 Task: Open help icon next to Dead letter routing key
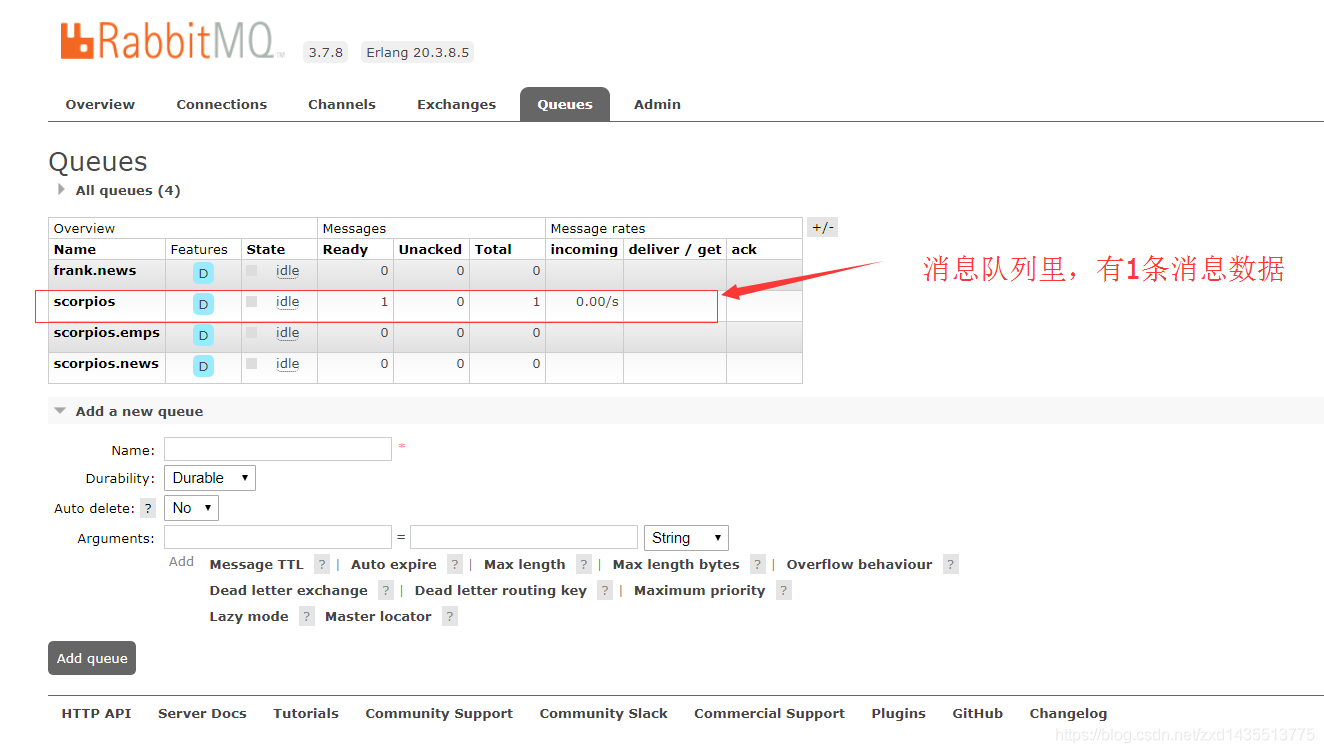click(605, 590)
